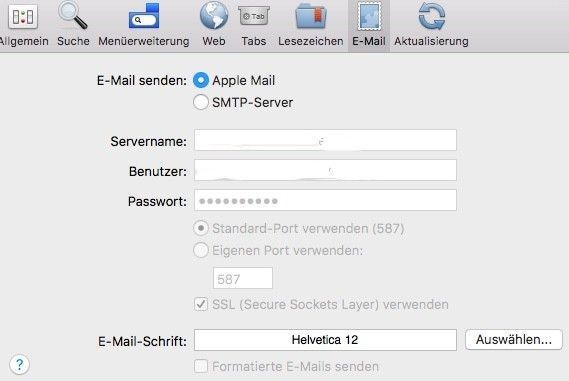Viewport: 569px width, 381px height.
Task: Open the Allgemein preferences icon
Action: [x=23, y=17]
